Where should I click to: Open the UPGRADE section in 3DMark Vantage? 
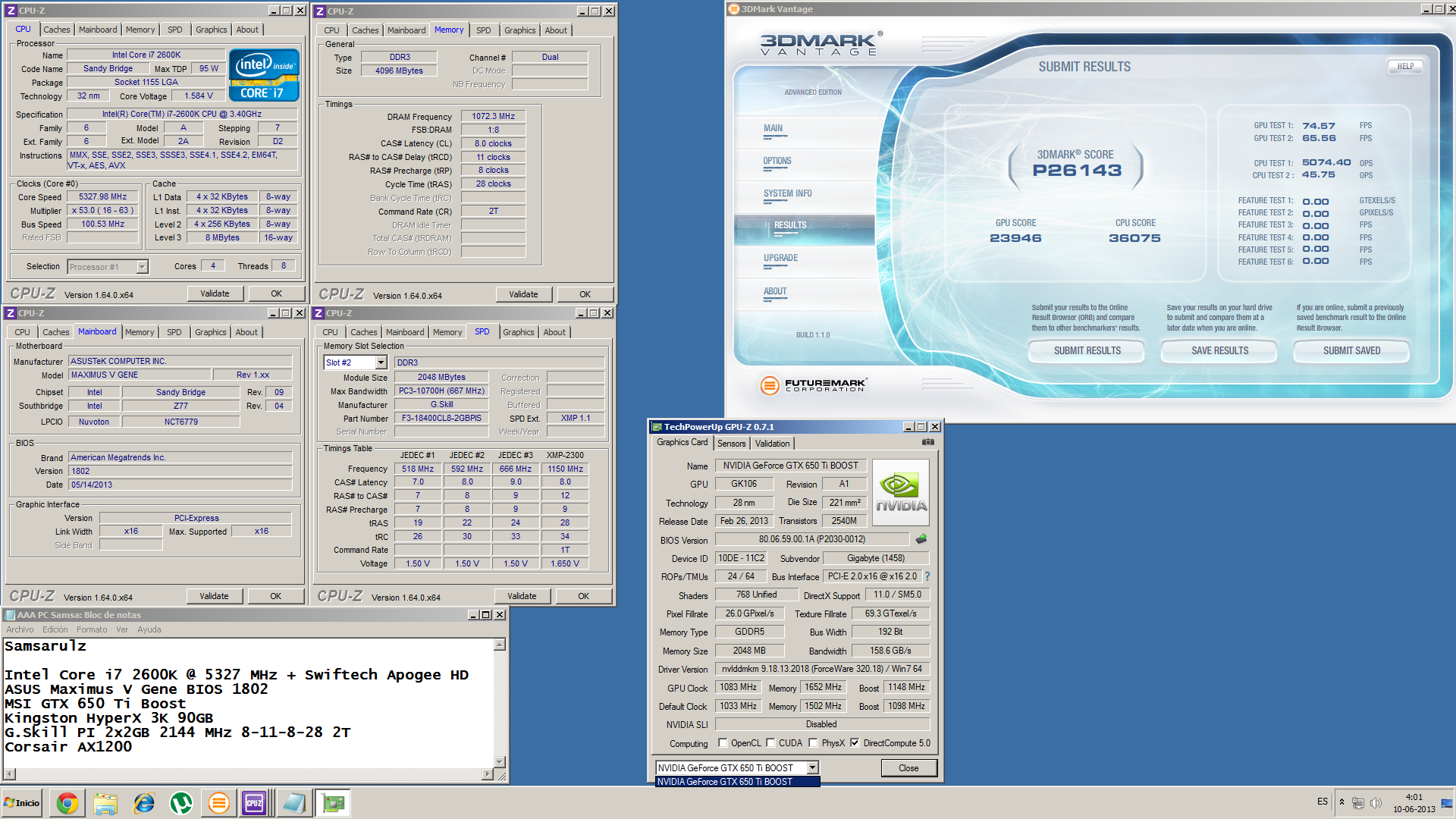[x=781, y=259]
